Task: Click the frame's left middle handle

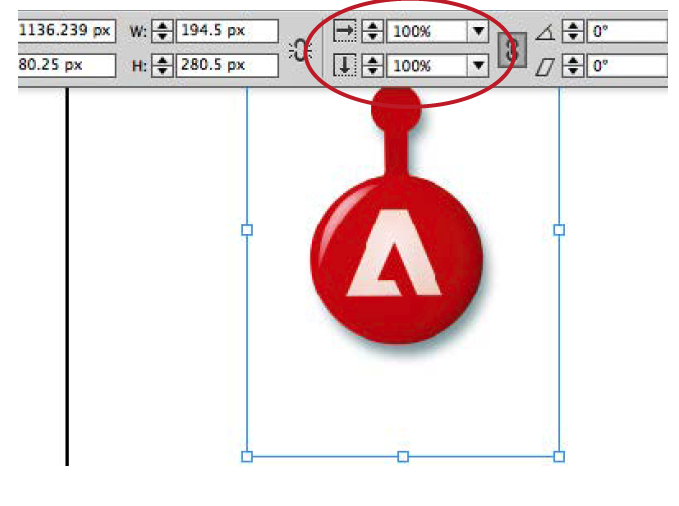Action: tap(247, 230)
